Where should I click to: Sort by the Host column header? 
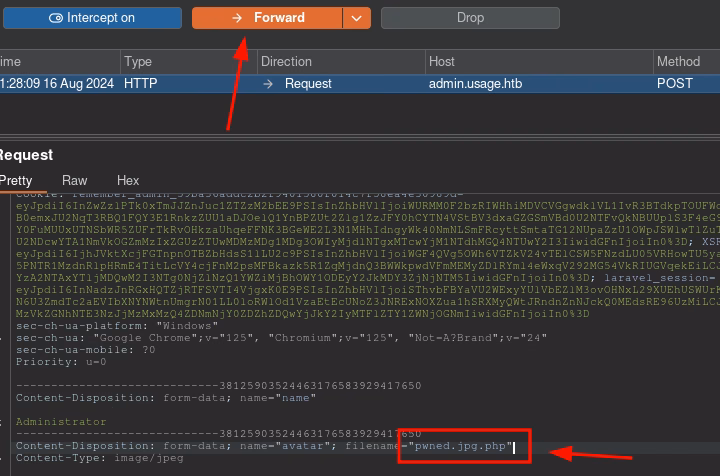pos(539,62)
